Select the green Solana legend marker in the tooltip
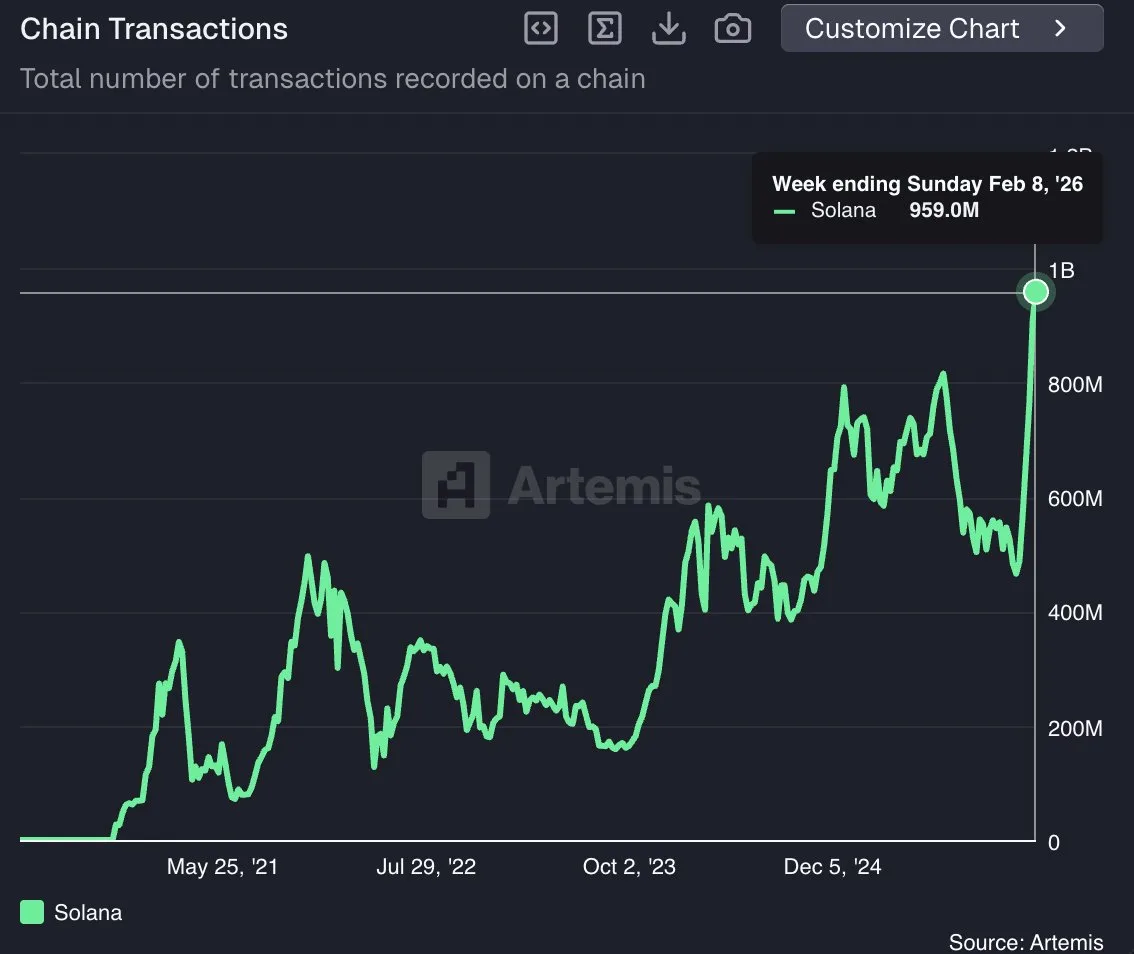The height and width of the screenshot is (954, 1134). tap(784, 211)
